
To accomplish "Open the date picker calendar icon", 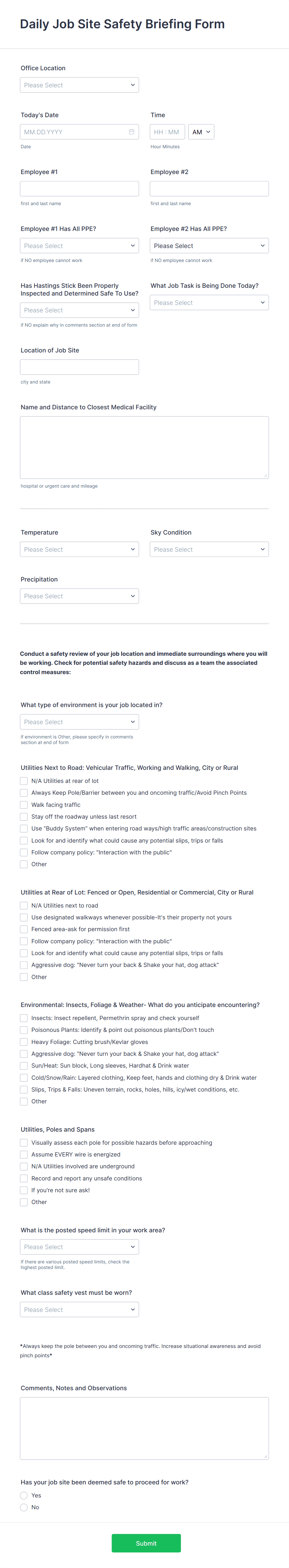I will tap(133, 131).
